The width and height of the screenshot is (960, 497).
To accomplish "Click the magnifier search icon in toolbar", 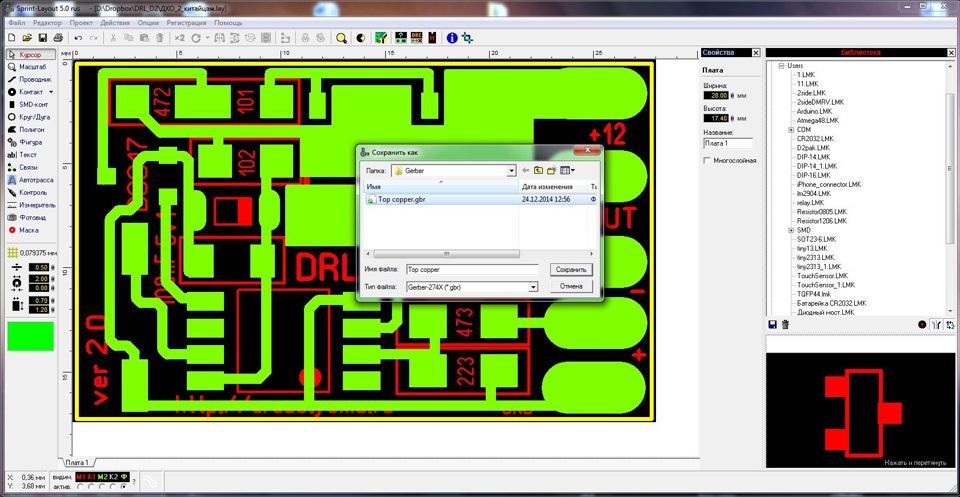I will pos(341,37).
